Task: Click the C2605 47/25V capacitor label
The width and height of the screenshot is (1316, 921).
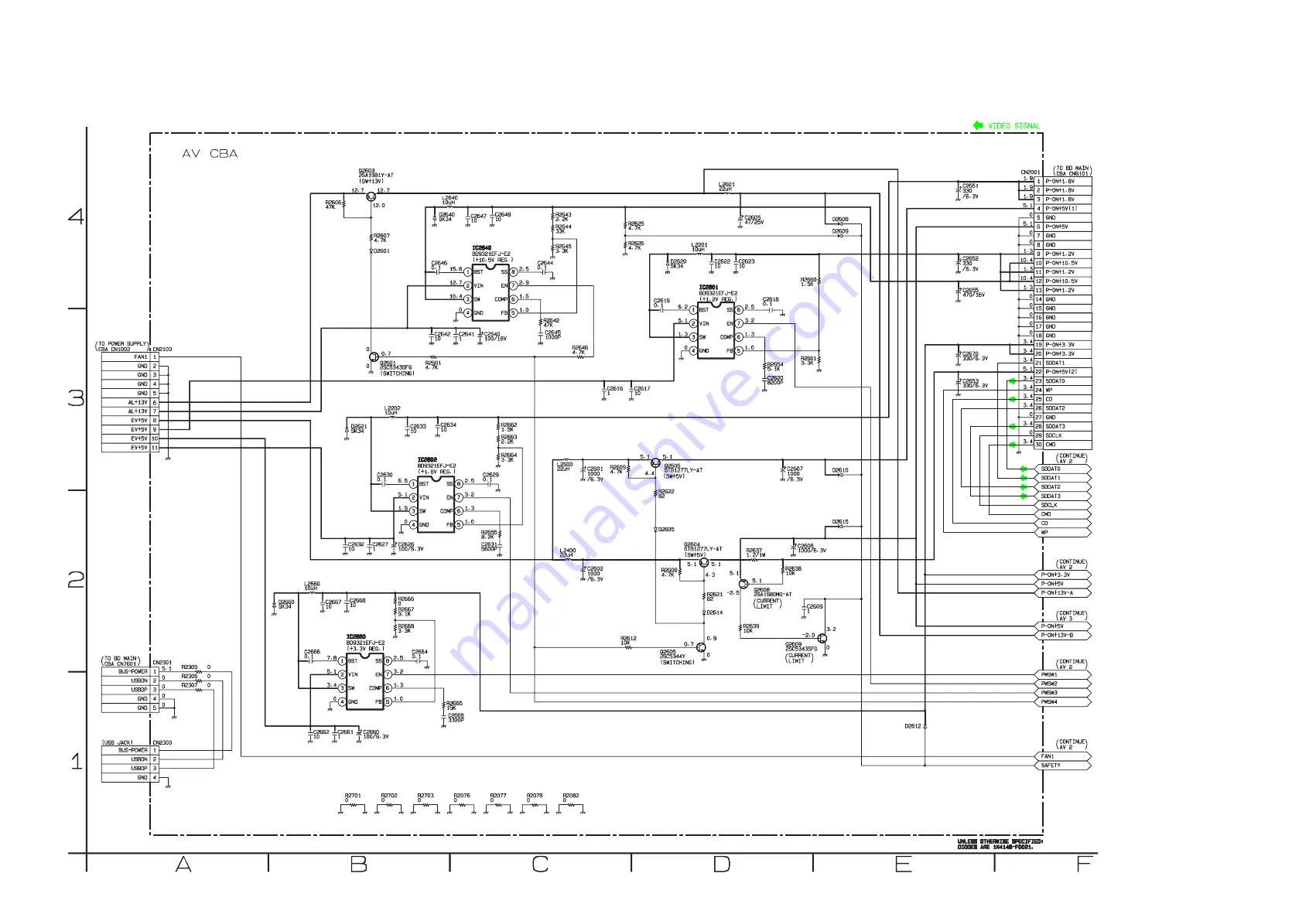Action: (x=754, y=220)
